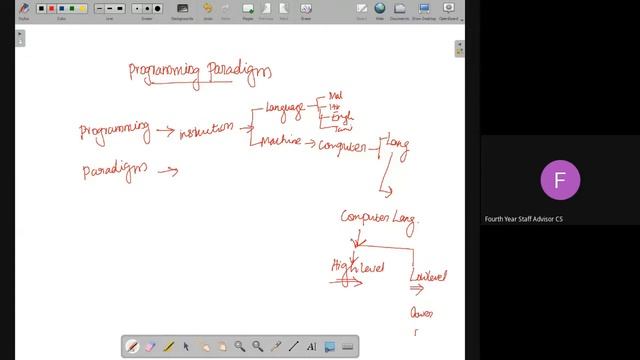Image resolution: width=640 pixels, height=360 pixels.
Task: Expand the left page thumbnails panel
Action: (20, 38)
